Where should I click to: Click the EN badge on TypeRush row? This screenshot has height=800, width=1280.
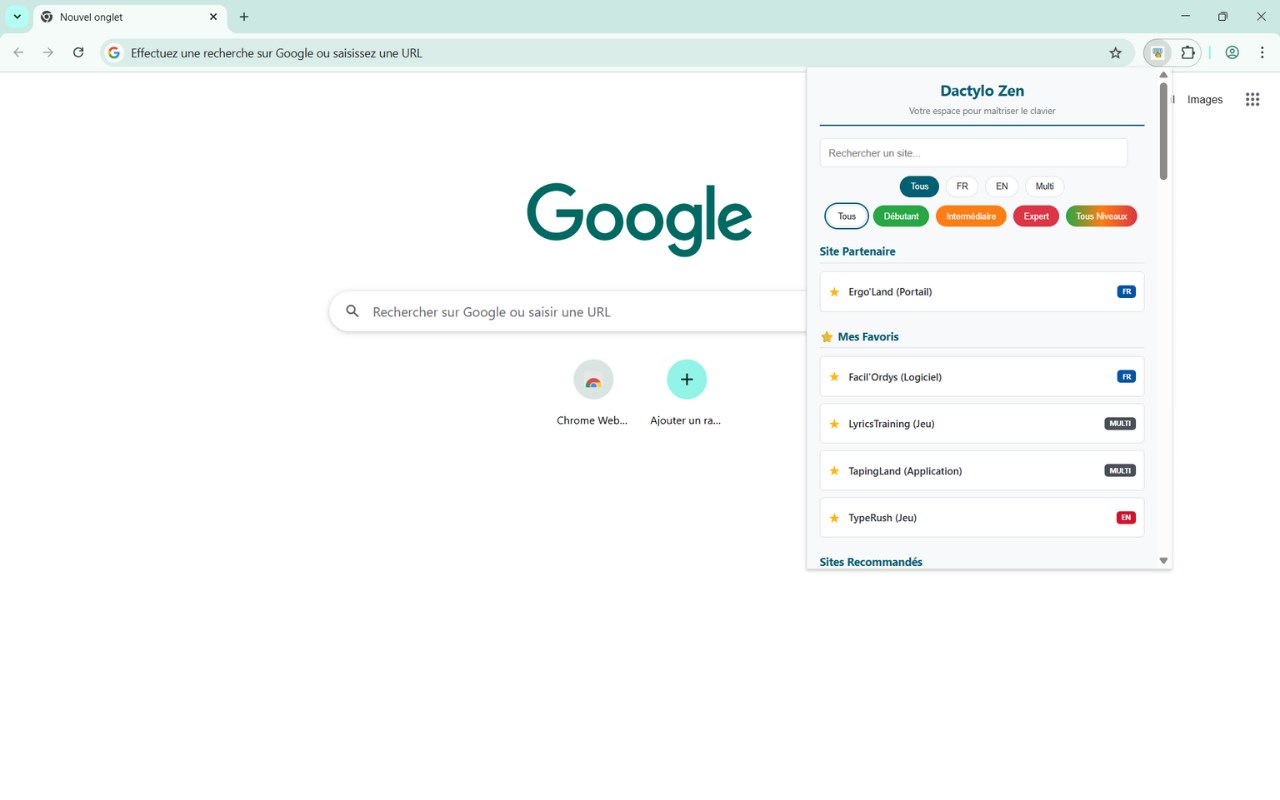1126,518
